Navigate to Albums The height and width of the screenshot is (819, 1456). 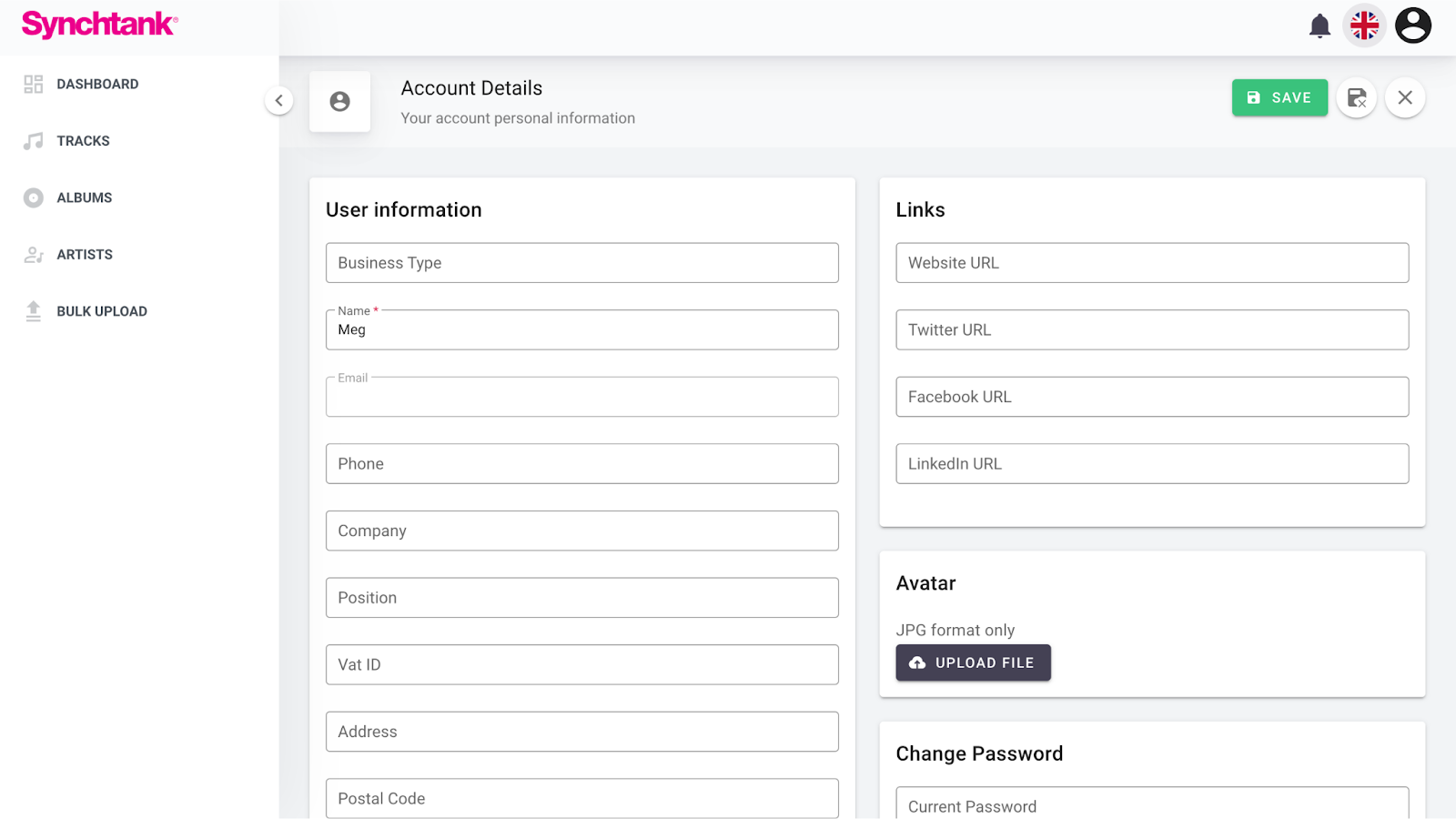tap(84, 197)
